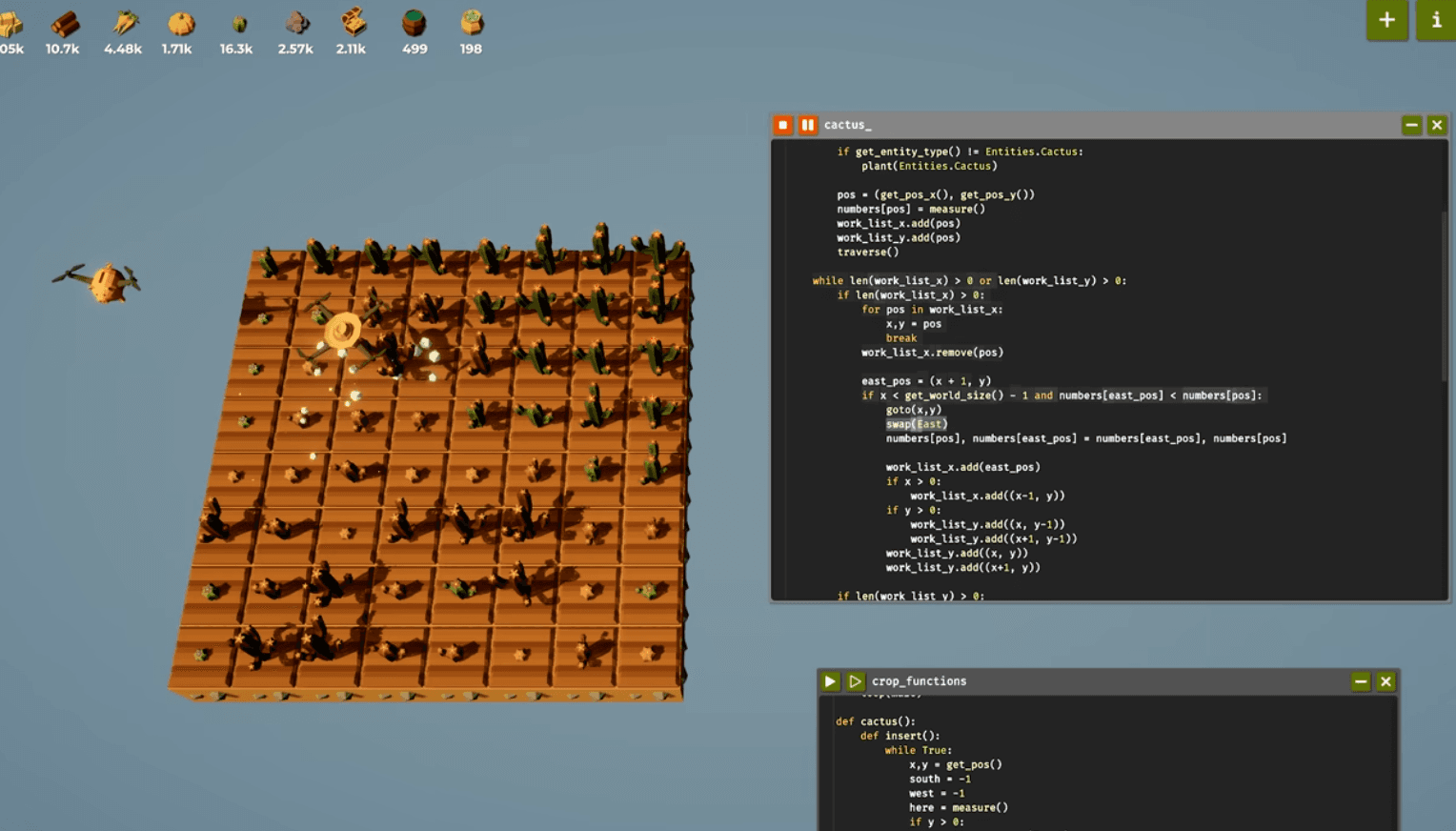Select the wood resource icon showing 10.7k
Screen dimensions: 1456x831
point(64,24)
